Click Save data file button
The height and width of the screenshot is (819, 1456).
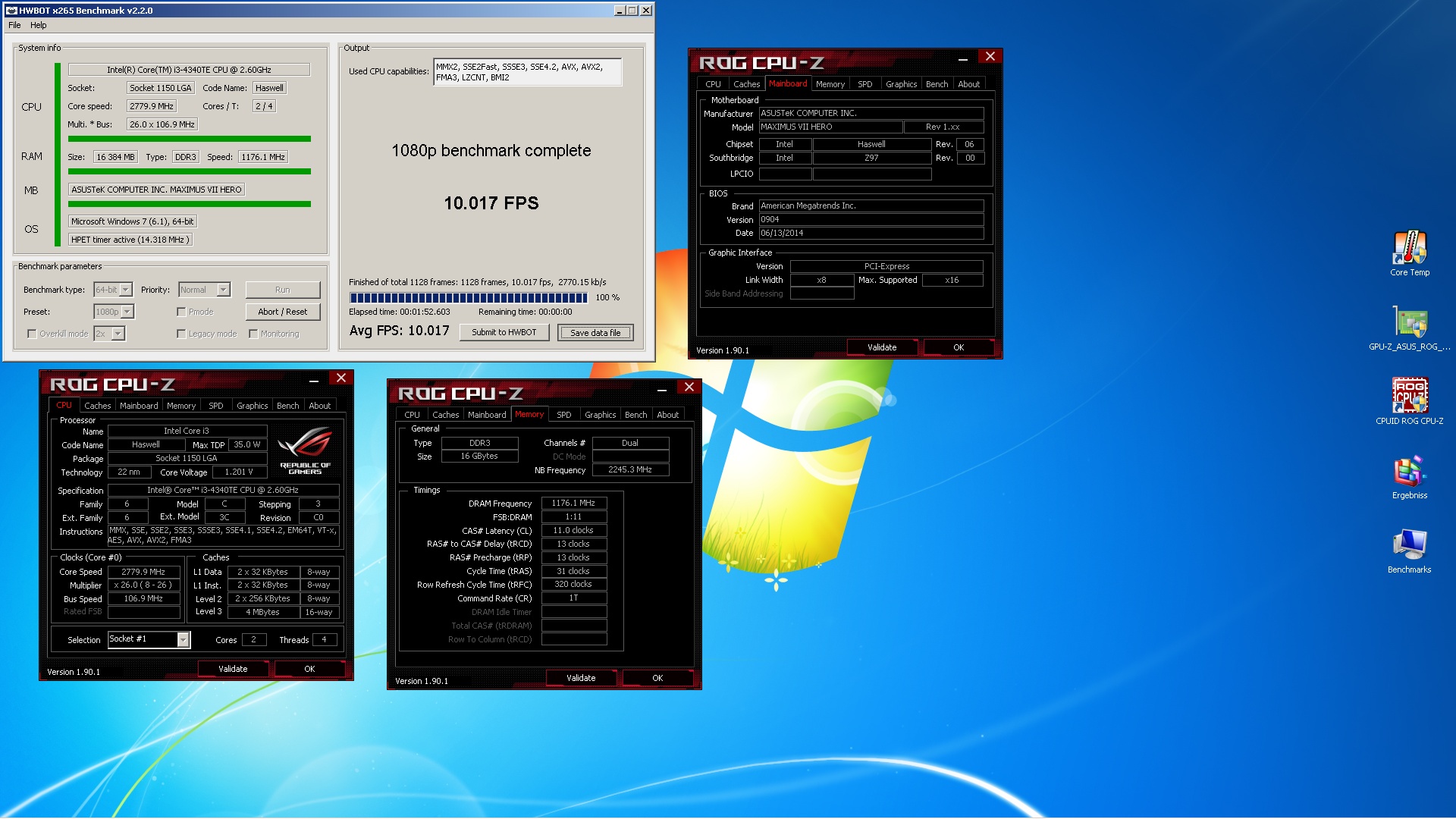point(595,332)
